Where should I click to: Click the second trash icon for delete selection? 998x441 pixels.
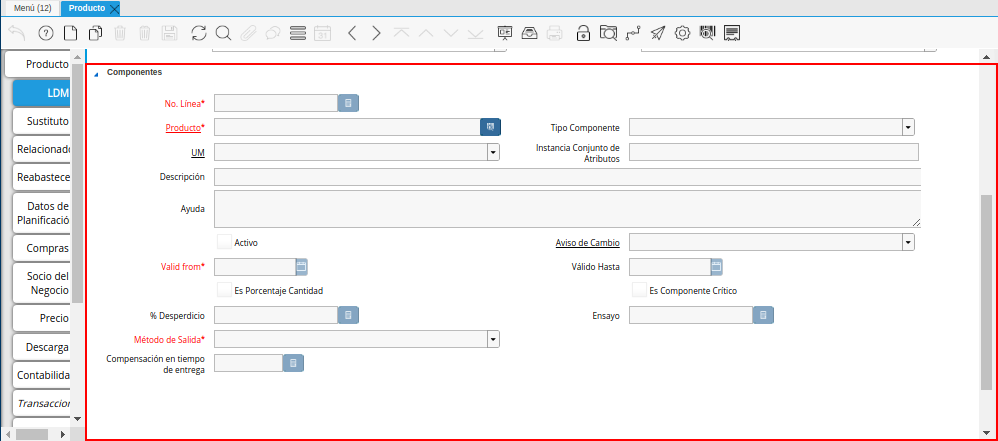click(144, 33)
